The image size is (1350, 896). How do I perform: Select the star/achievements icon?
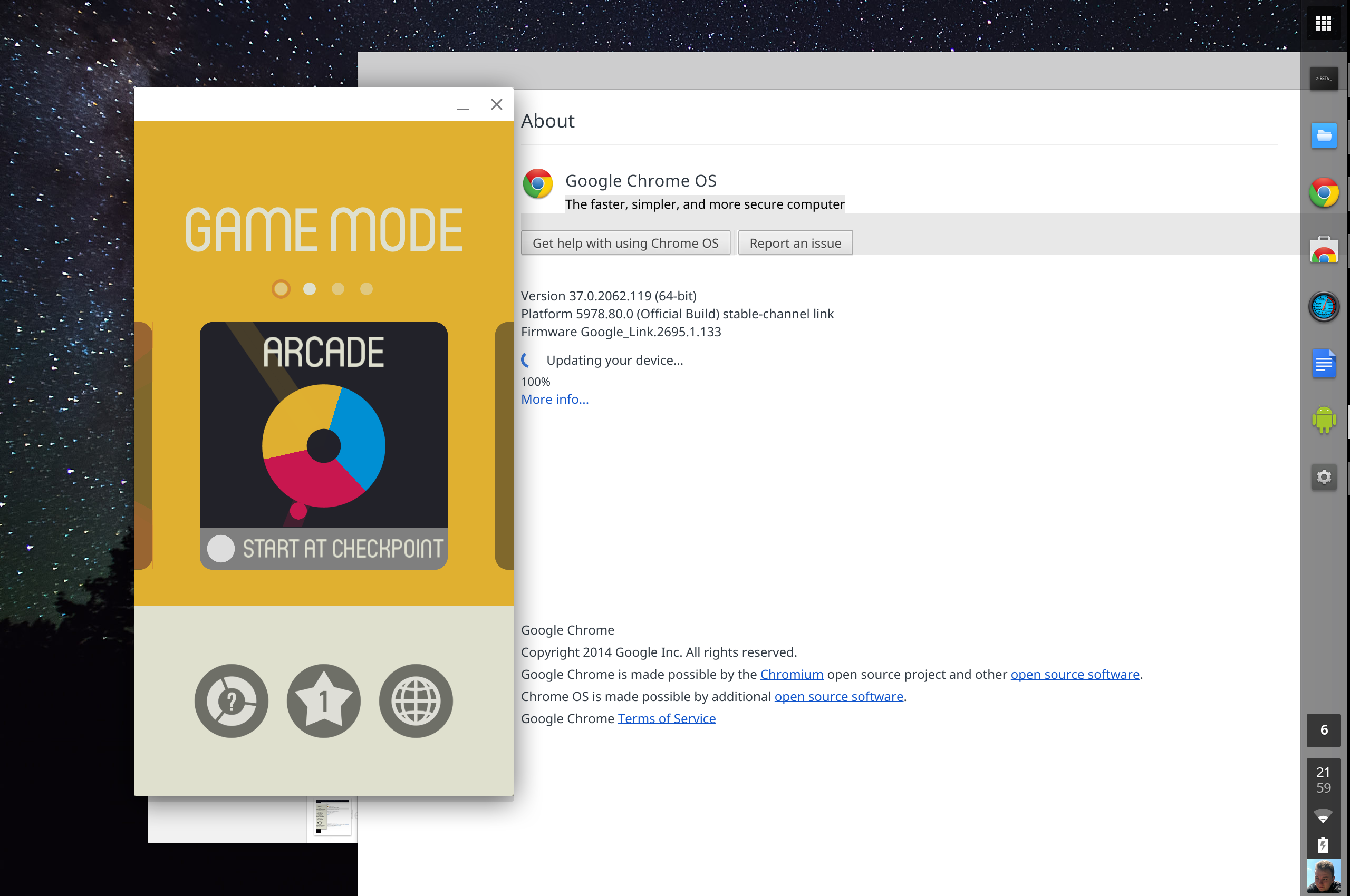pyautogui.click(x=322, y=700)
